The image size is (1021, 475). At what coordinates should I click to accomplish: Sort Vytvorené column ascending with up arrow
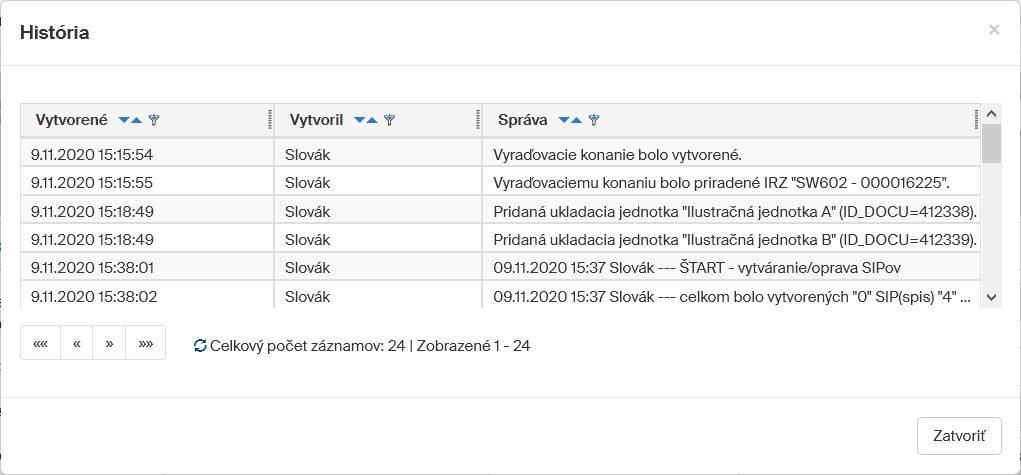coord(137,120)
